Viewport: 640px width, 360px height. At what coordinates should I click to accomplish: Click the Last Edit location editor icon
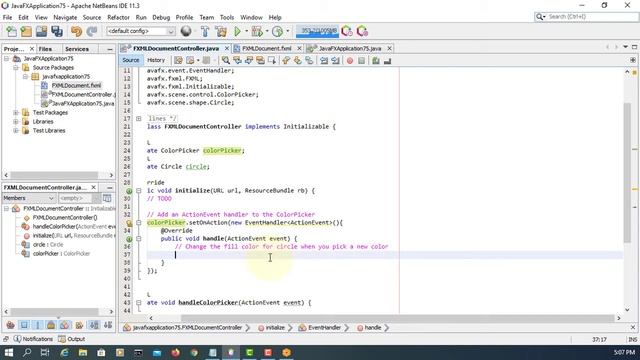coord(178,60)
